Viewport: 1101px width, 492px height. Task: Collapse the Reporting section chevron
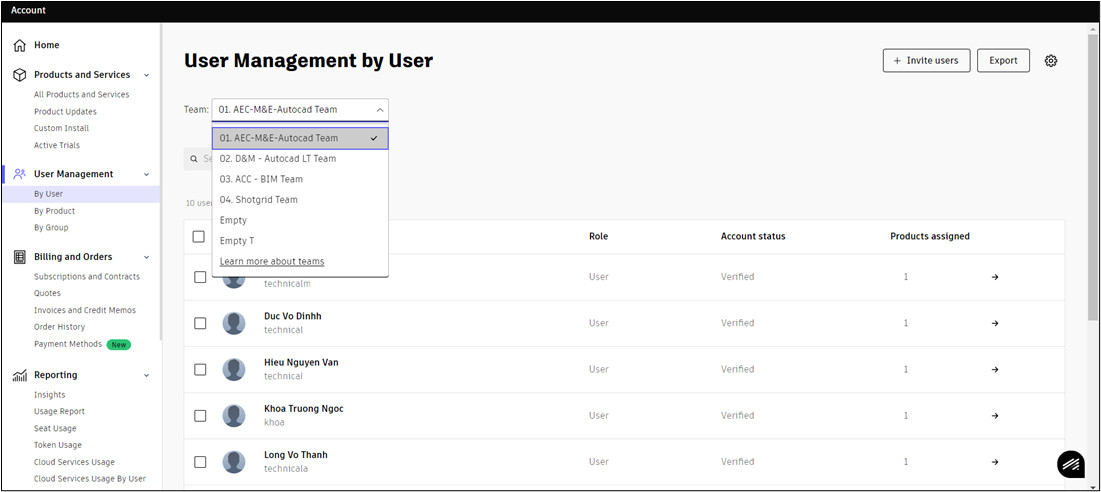click(147, 375)
